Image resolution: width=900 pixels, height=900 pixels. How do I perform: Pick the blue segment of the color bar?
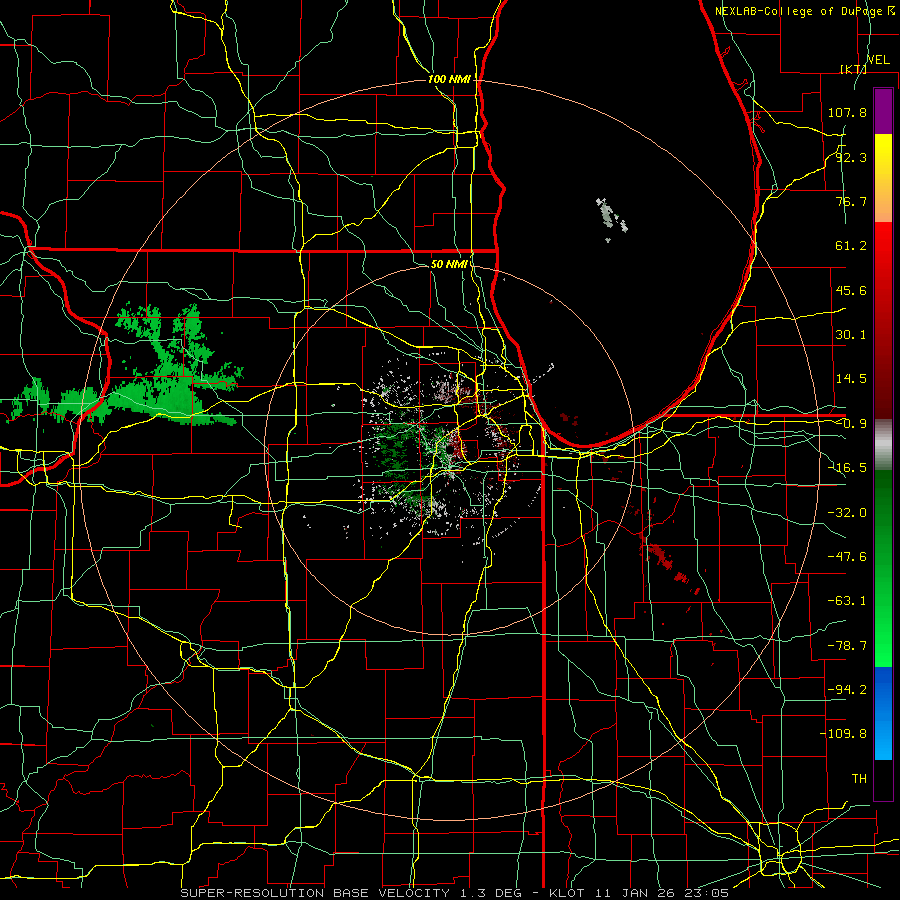point(883,713)
